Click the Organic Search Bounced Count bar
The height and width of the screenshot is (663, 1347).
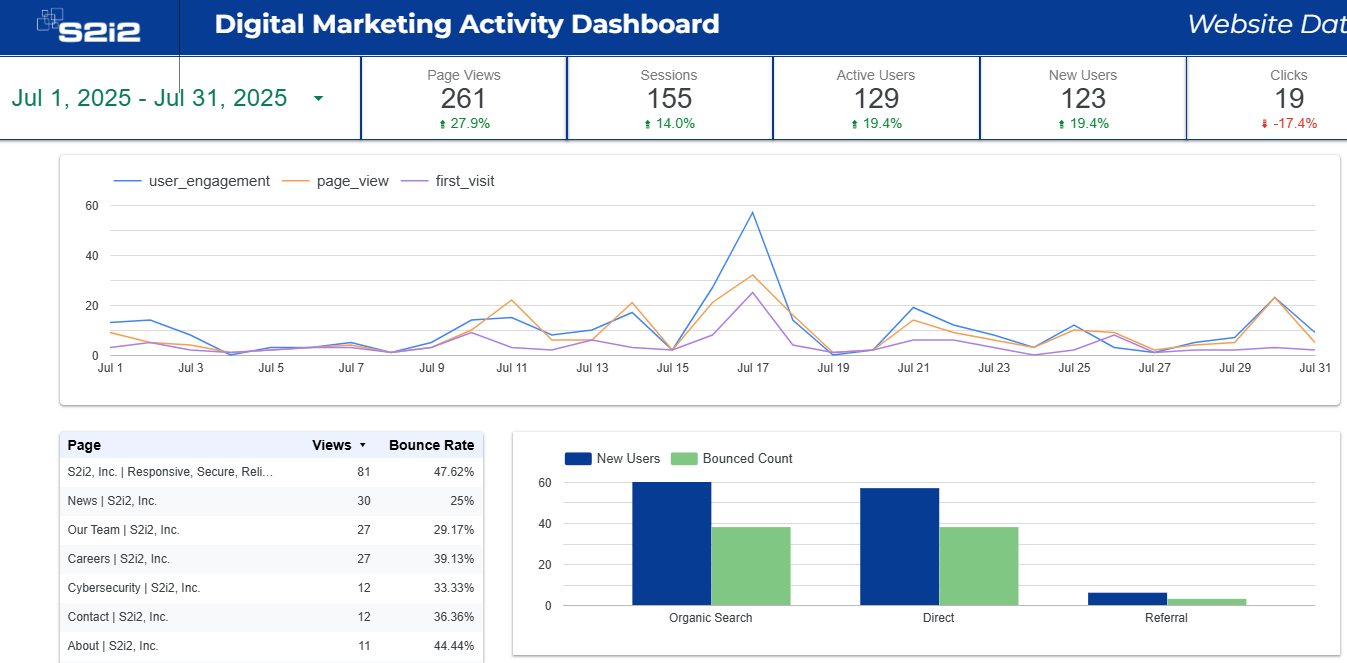pyautogui.click(x=751, y=566)
